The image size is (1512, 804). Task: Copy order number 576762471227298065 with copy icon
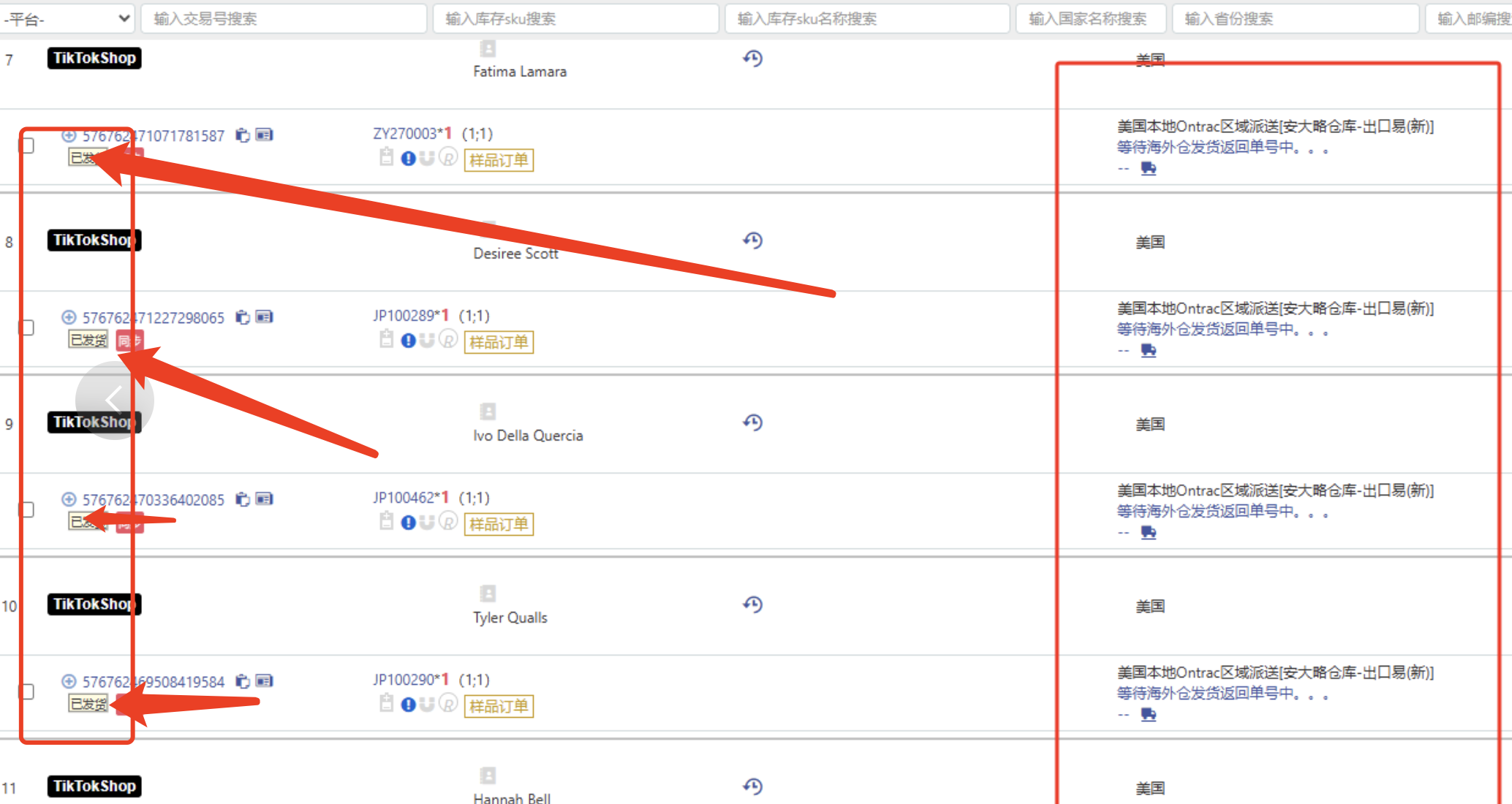point(243,317)
